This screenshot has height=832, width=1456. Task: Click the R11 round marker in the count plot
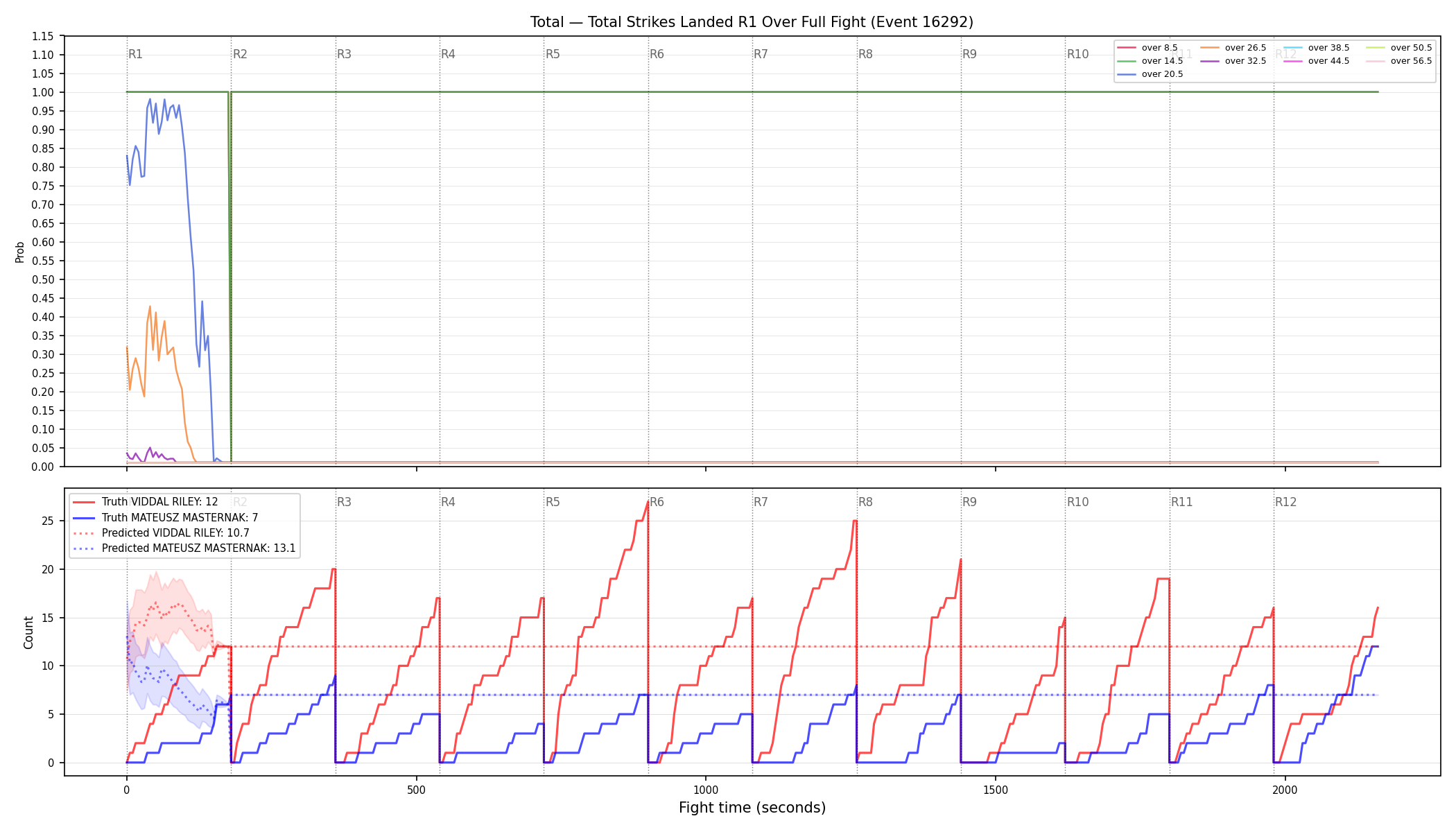point(1182,502)
